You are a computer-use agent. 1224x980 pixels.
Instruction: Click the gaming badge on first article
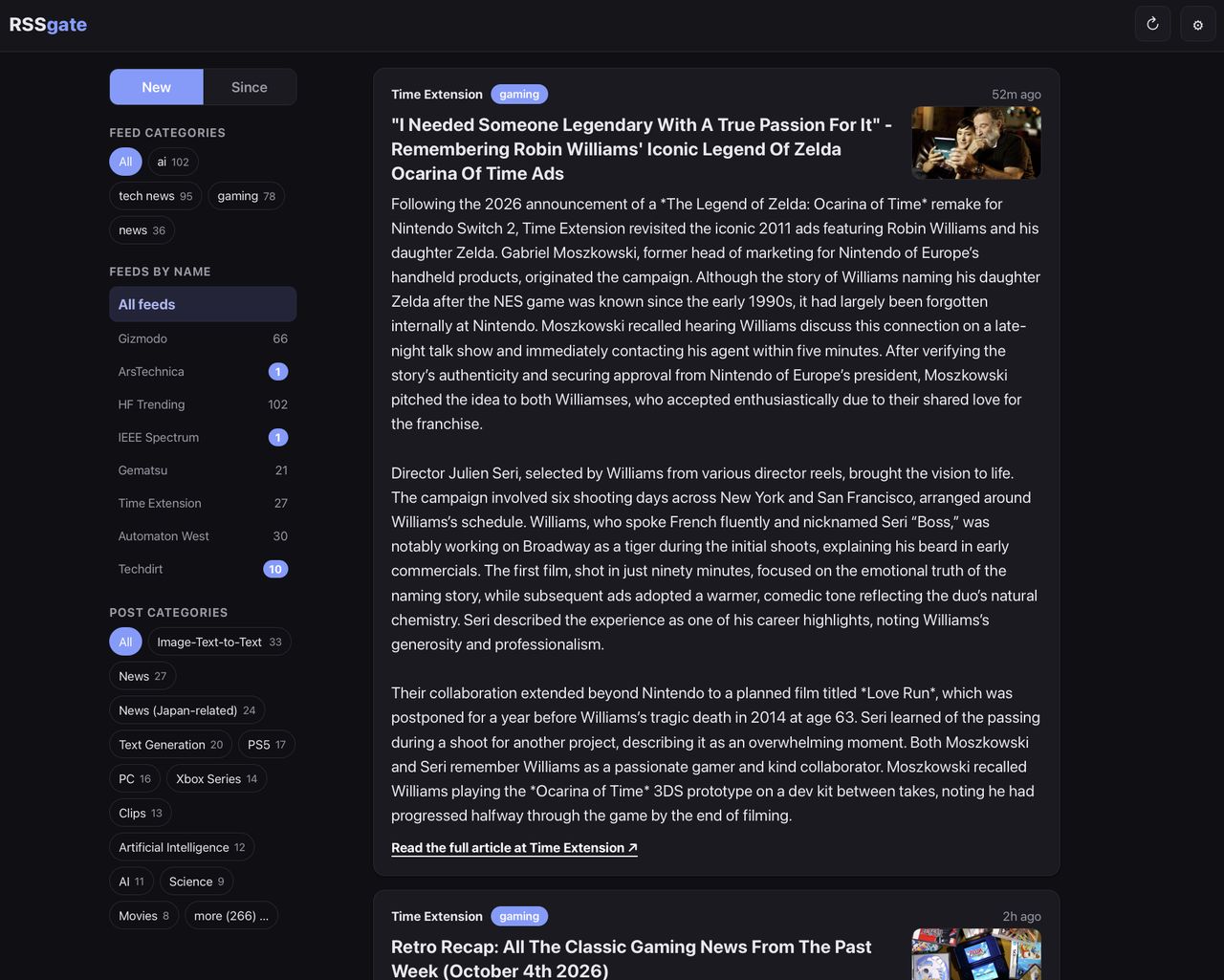[519, 94]
